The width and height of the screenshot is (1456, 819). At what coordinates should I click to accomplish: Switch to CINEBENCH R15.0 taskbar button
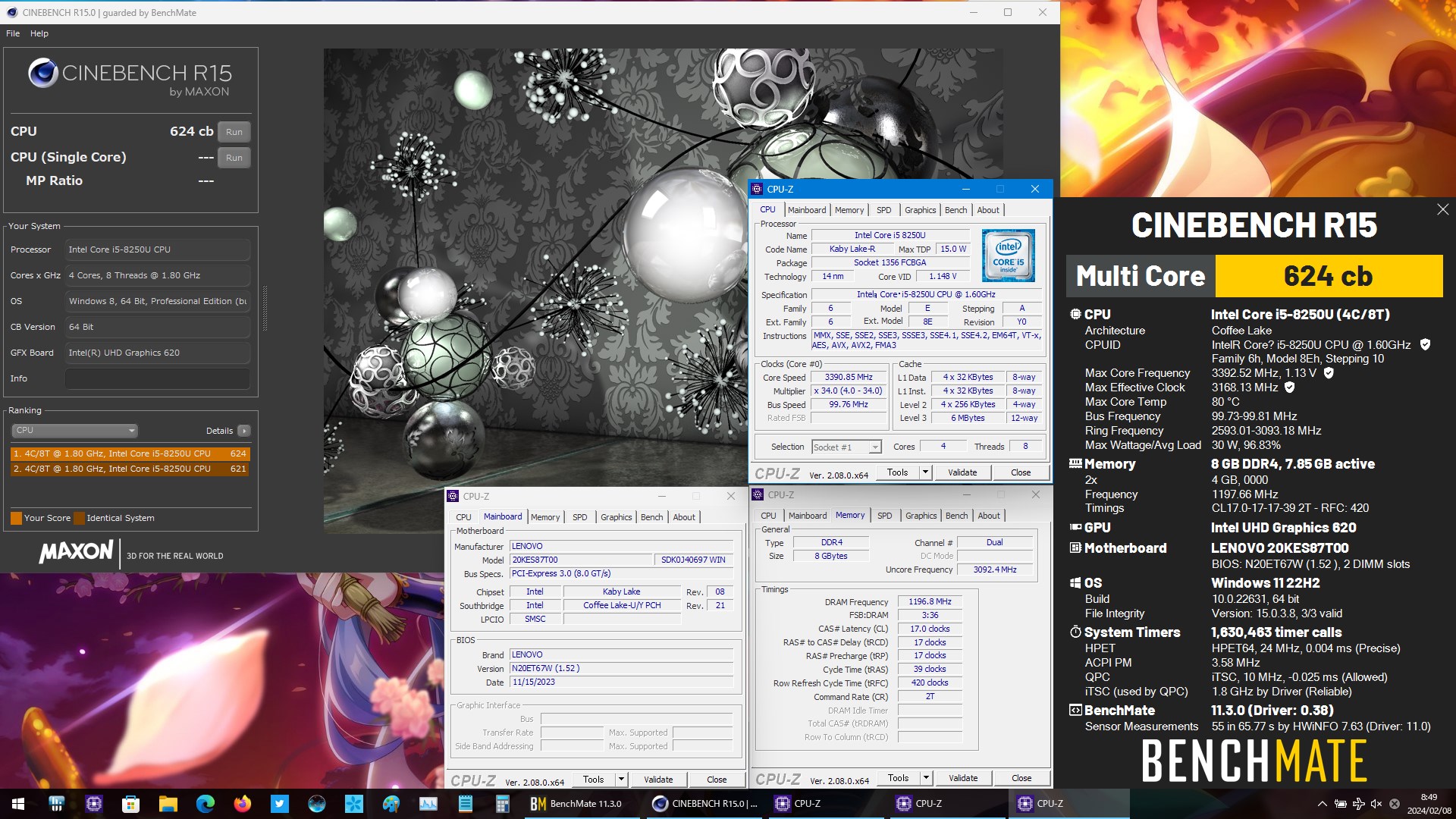pyautogui.click(x=705, y=804)
